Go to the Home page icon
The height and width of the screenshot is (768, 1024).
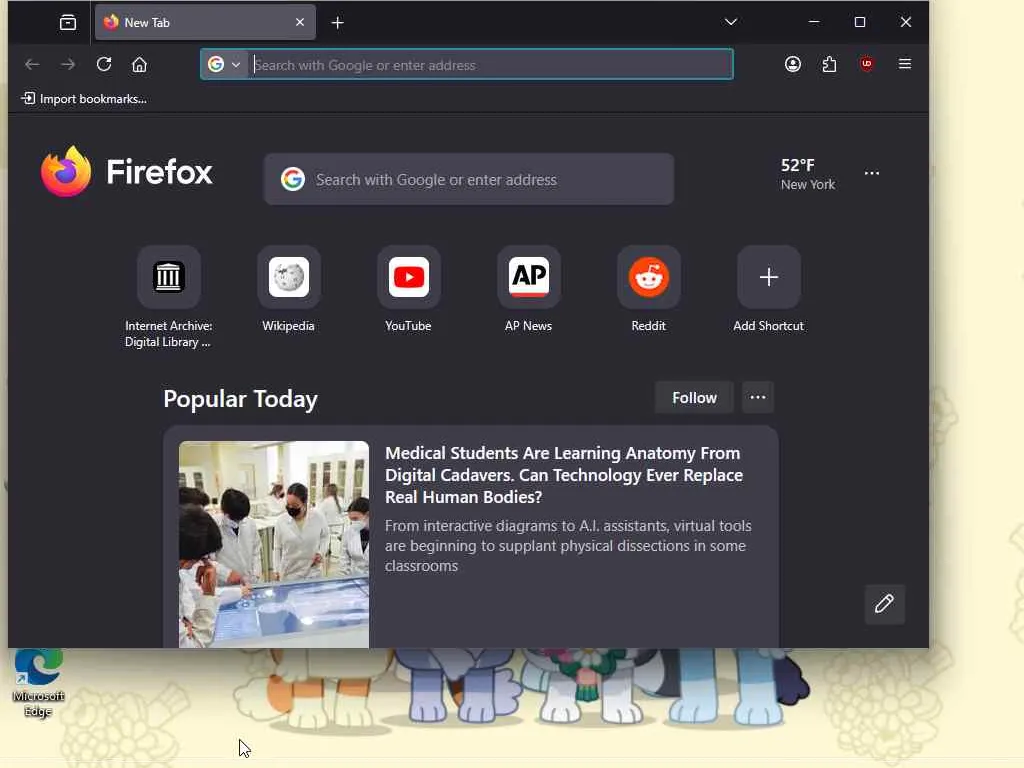139,64
